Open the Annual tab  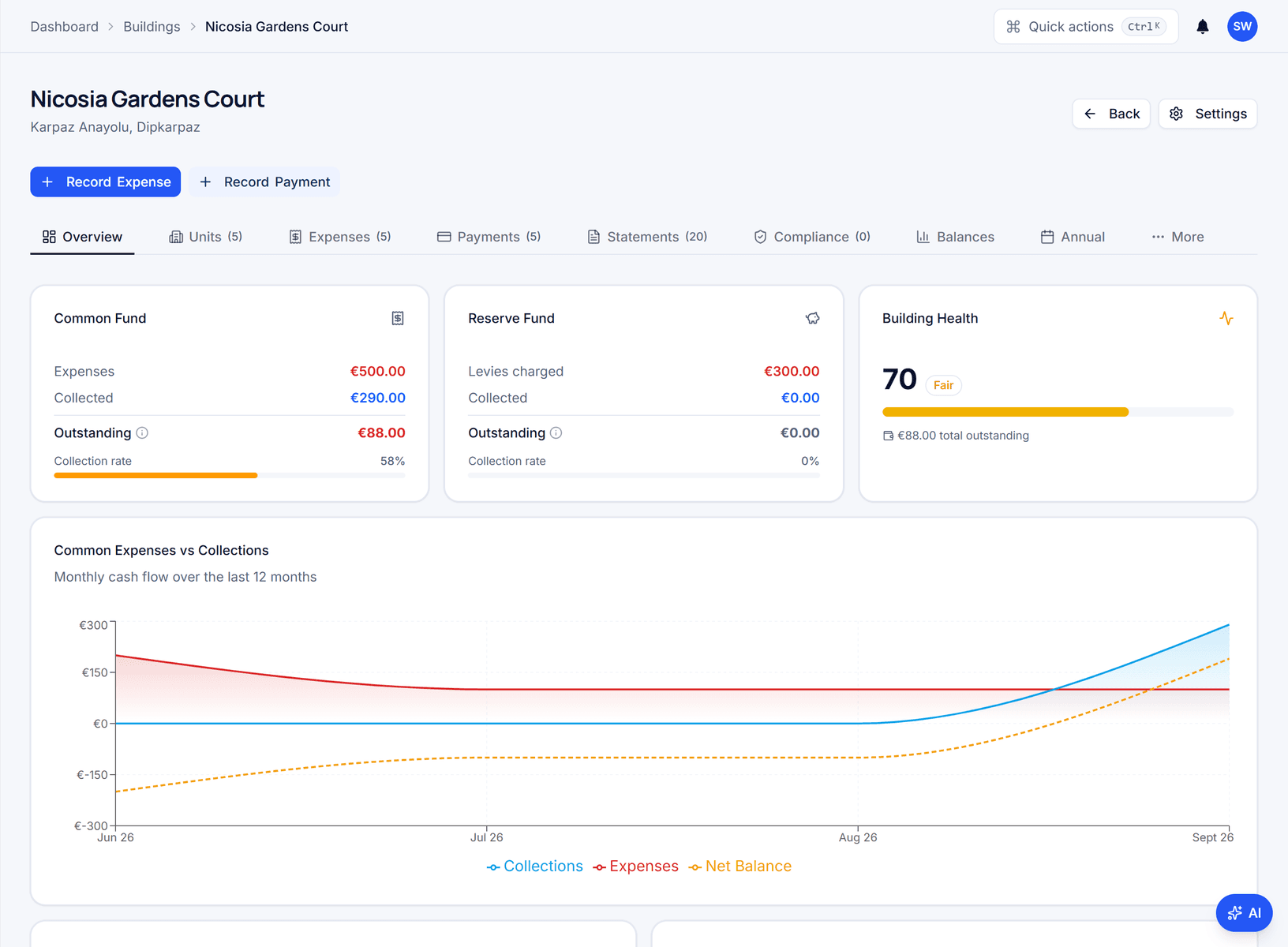click(x=1073, y=237)
